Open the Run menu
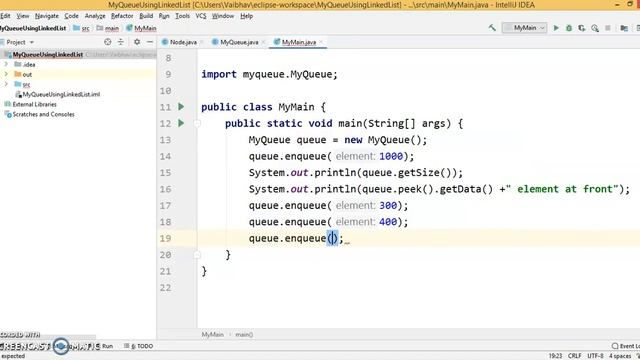This screenshot has width=640, height=360. (164, 16)
